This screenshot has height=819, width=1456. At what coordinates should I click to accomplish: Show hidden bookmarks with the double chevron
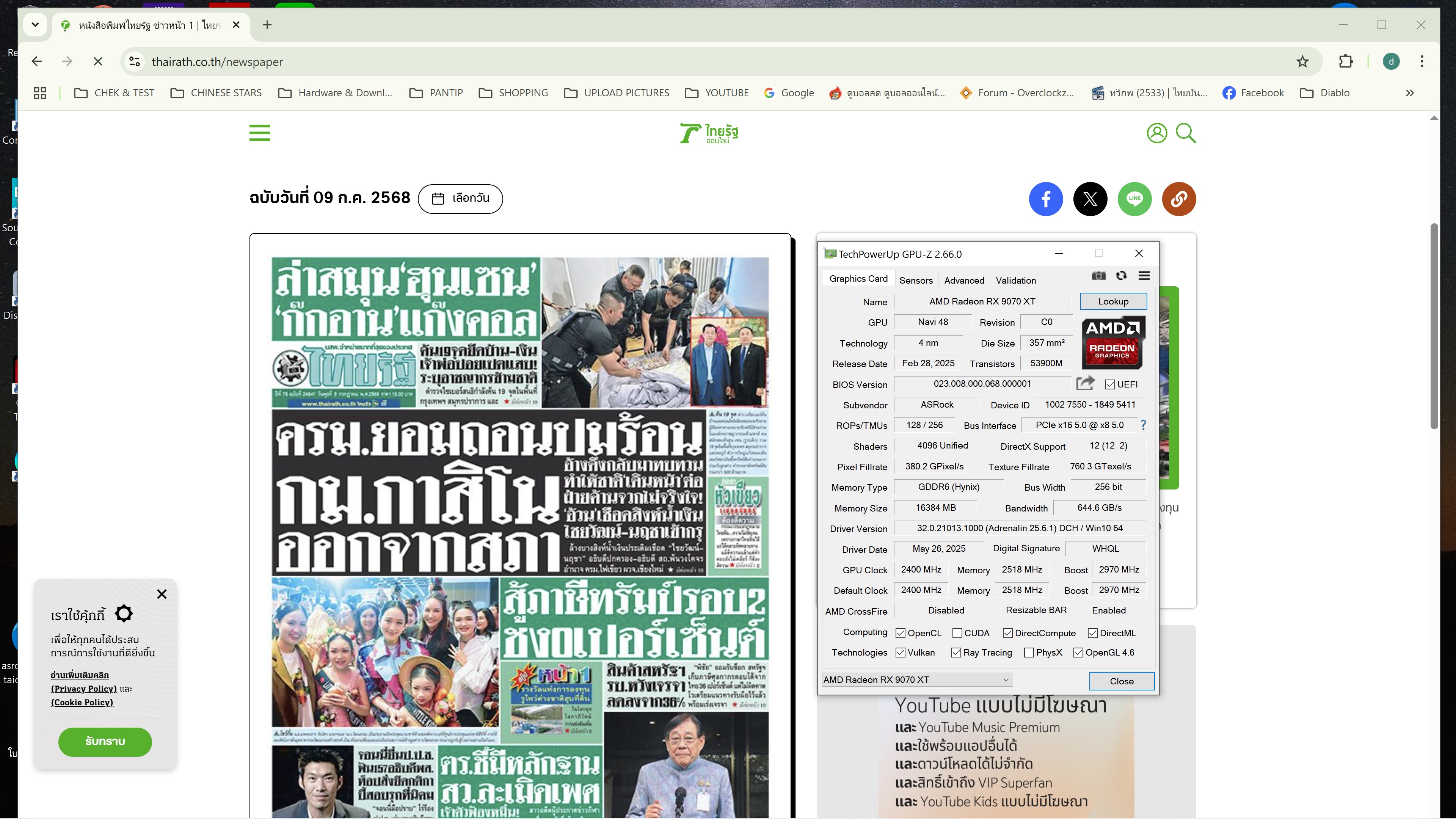point(1410,93)
